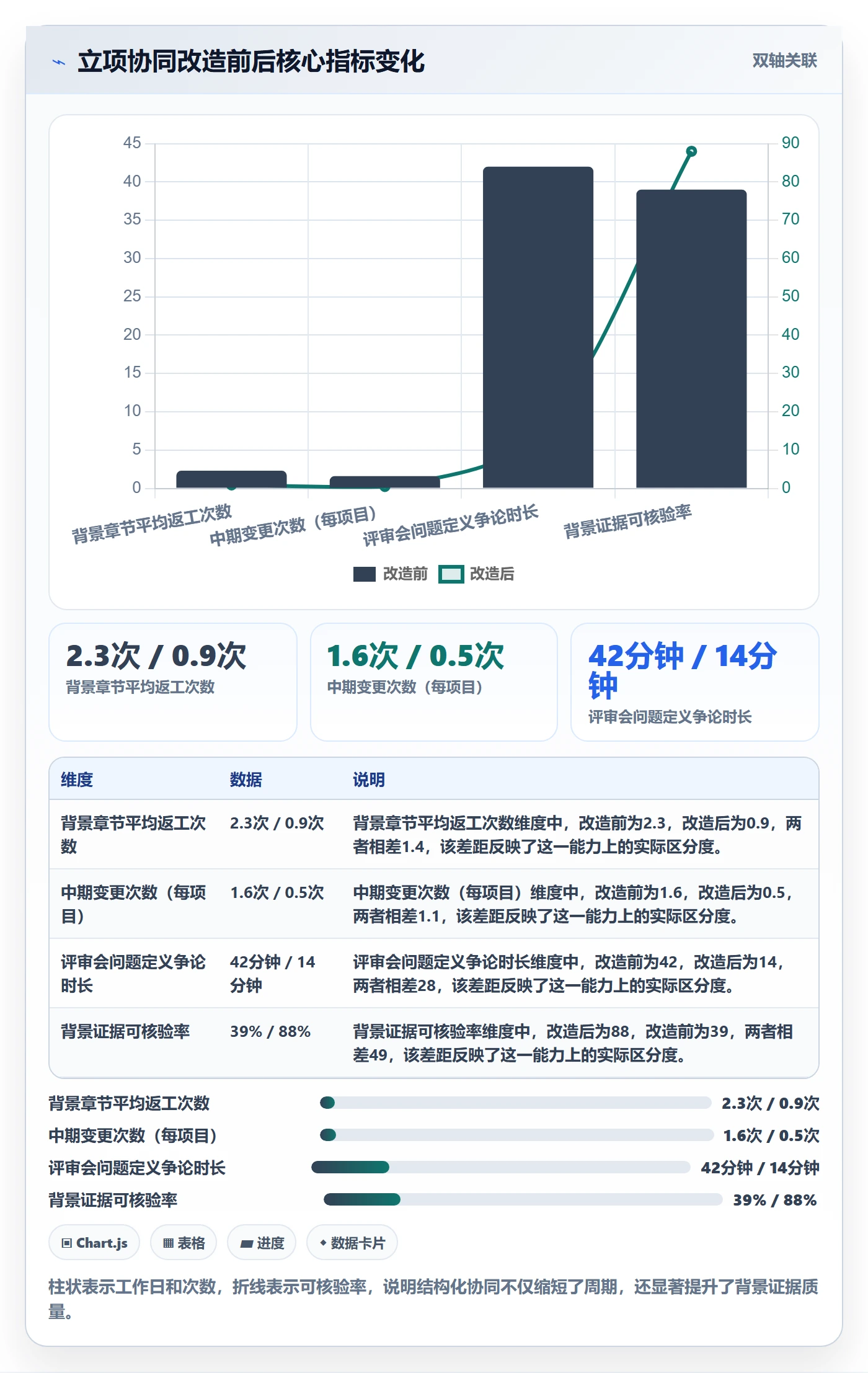Click the Chart.js tag chip
Viewport: 868px width, 1373px height.
[94, 1243]
